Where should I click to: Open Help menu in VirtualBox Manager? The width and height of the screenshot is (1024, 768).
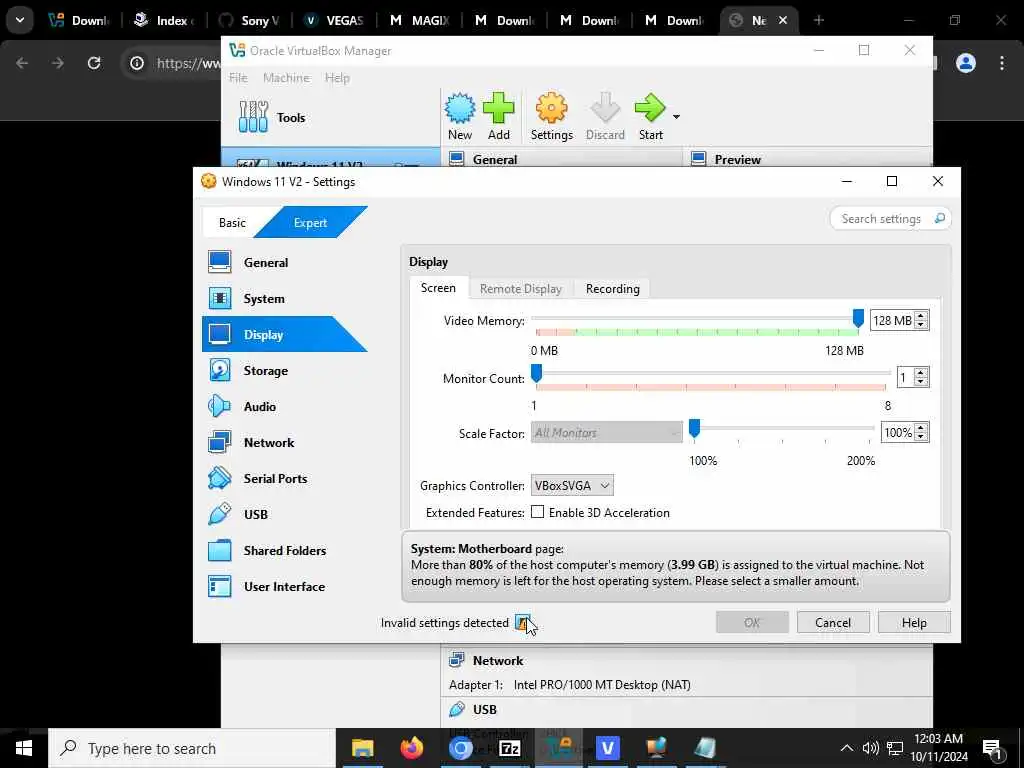coord(337,78)
